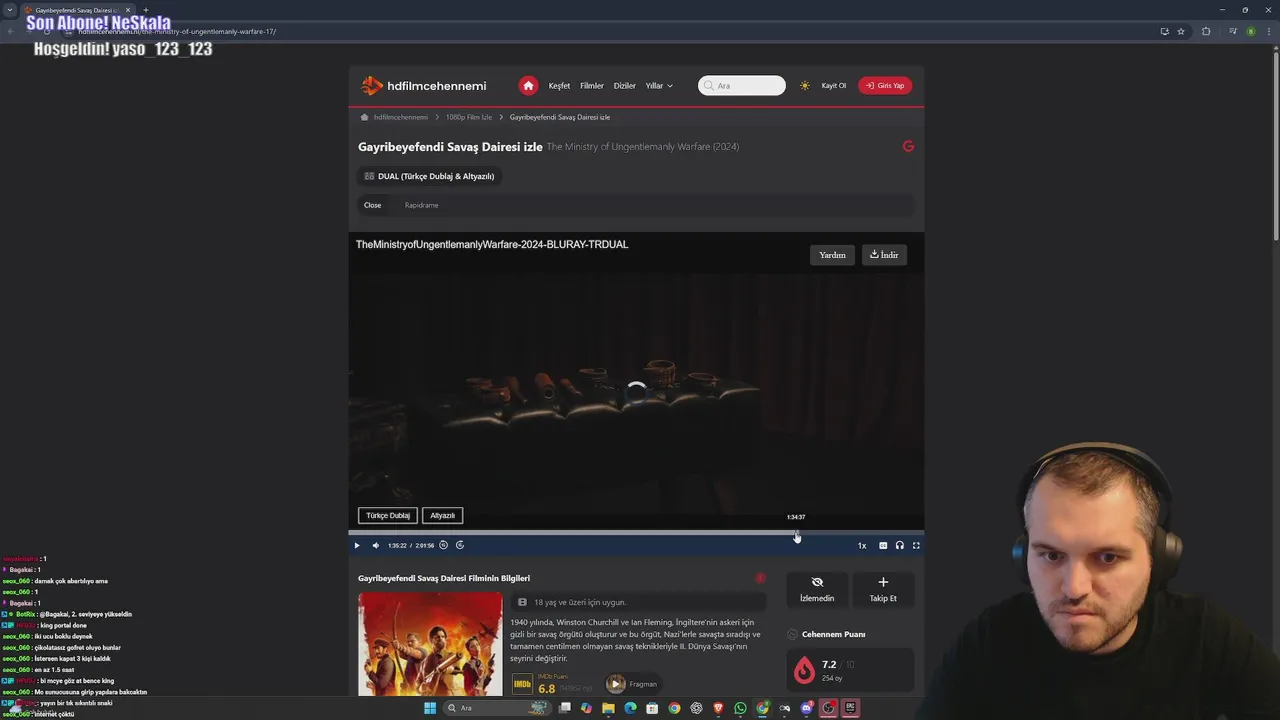The height and width of the screenshot is (720, 1280).
Task: Open ChatGPT app from taskbar
Action: (x=696, y=708)
